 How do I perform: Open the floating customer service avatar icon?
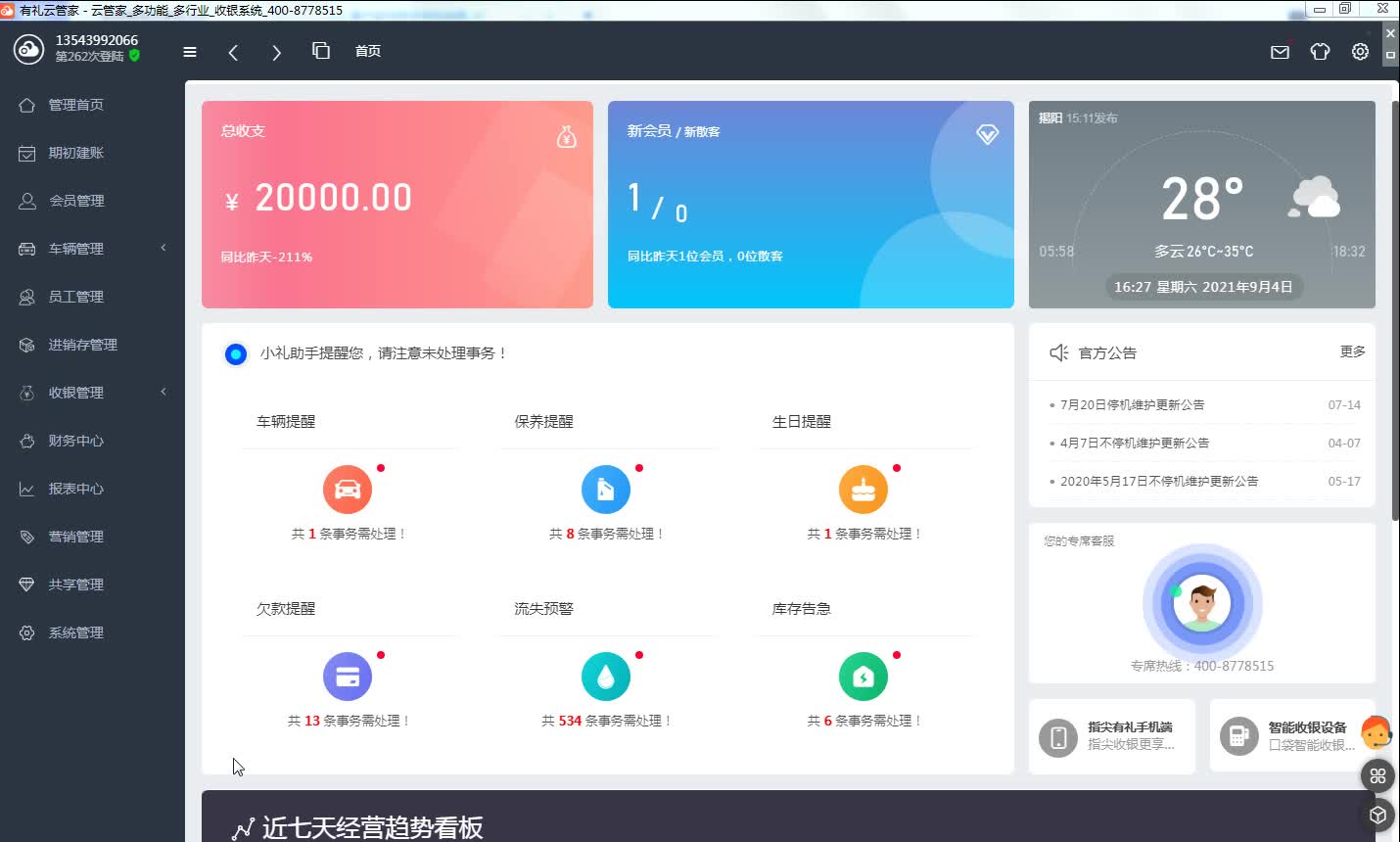coord(1377,731)
